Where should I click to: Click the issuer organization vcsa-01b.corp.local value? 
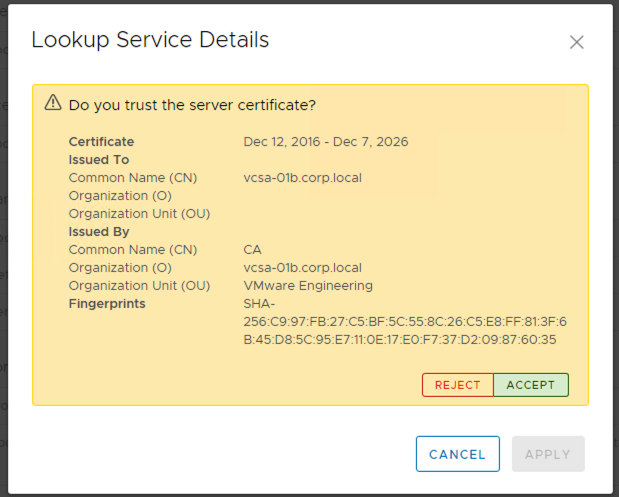[x=302, y=268]
